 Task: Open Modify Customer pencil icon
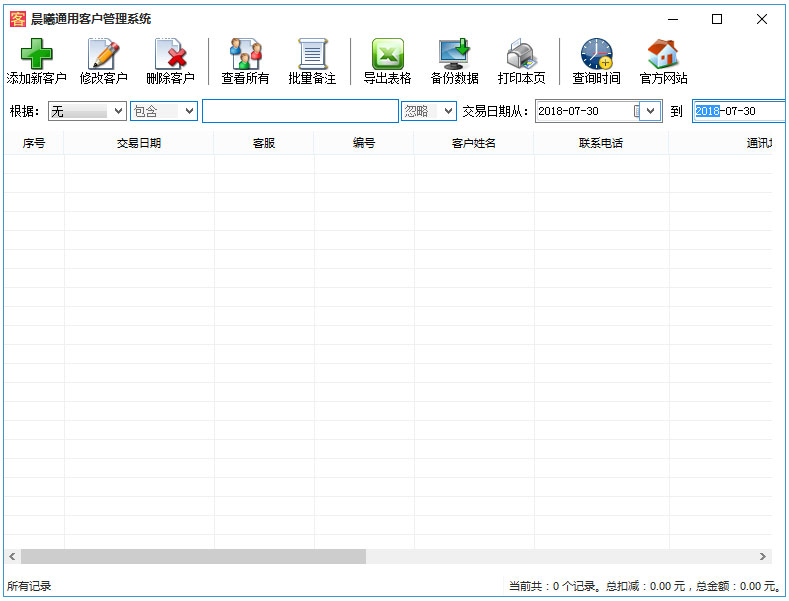pyautogui.click(x=103, y=61)
